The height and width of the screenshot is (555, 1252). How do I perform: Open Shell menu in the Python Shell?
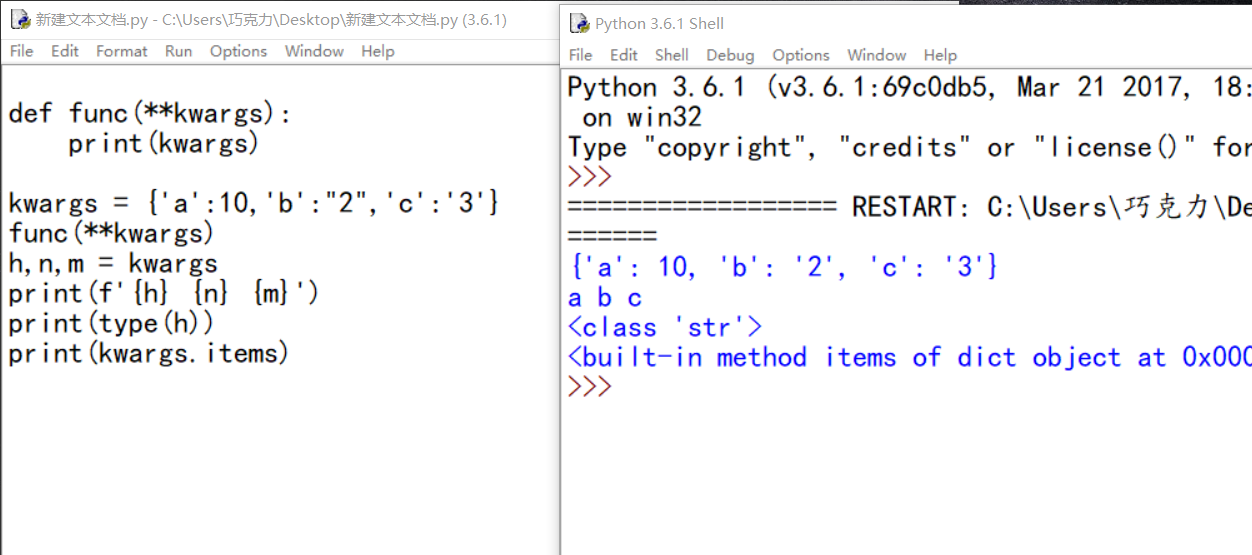pos(672,55)
